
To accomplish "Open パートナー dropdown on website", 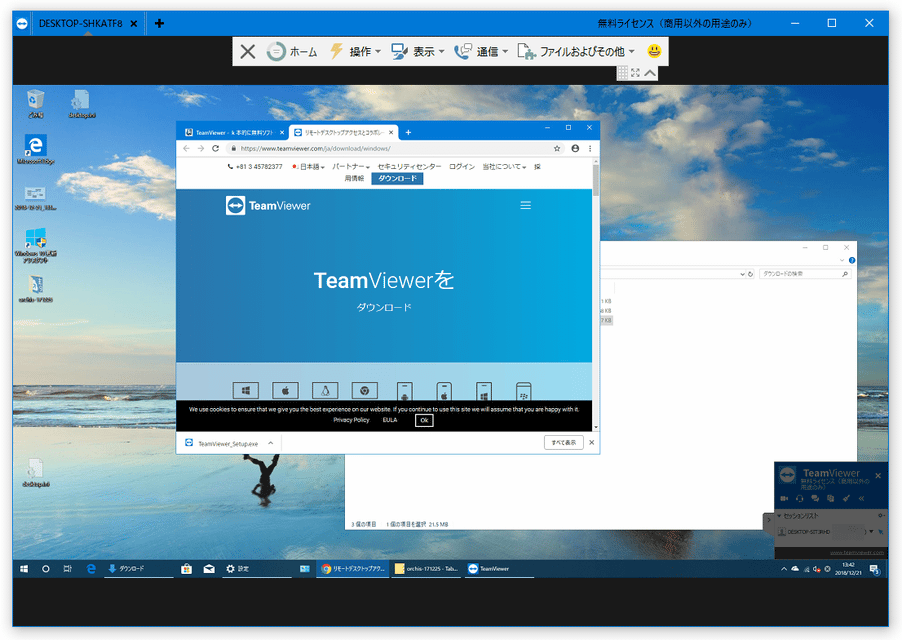I will coord(351,167).
